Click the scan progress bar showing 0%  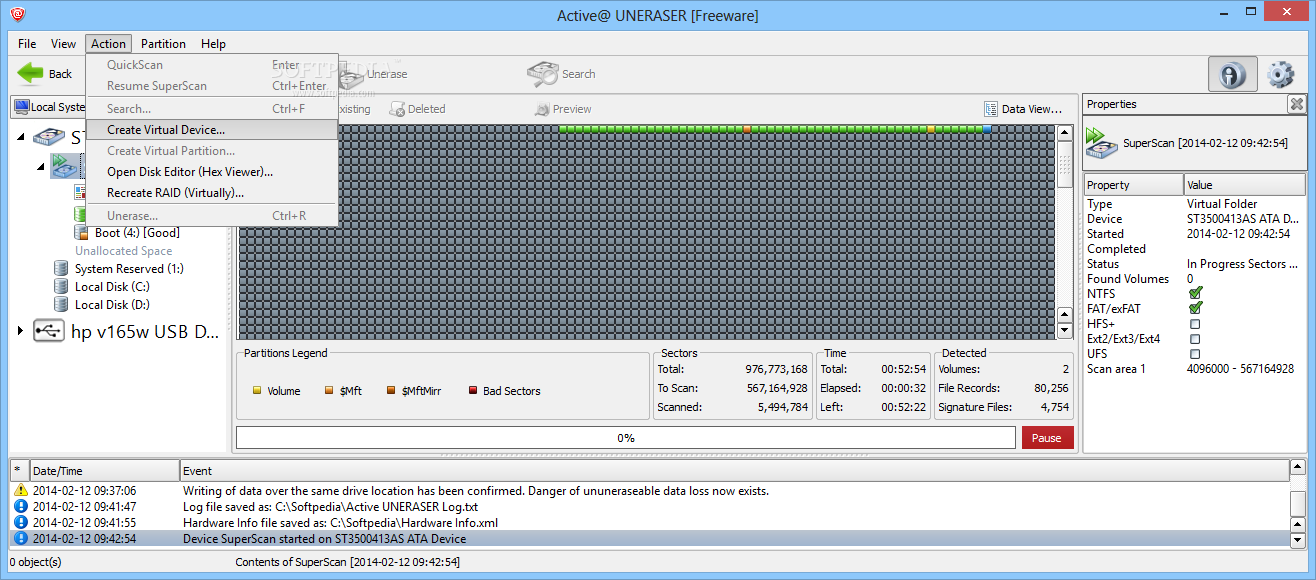(x=626, y=438)
